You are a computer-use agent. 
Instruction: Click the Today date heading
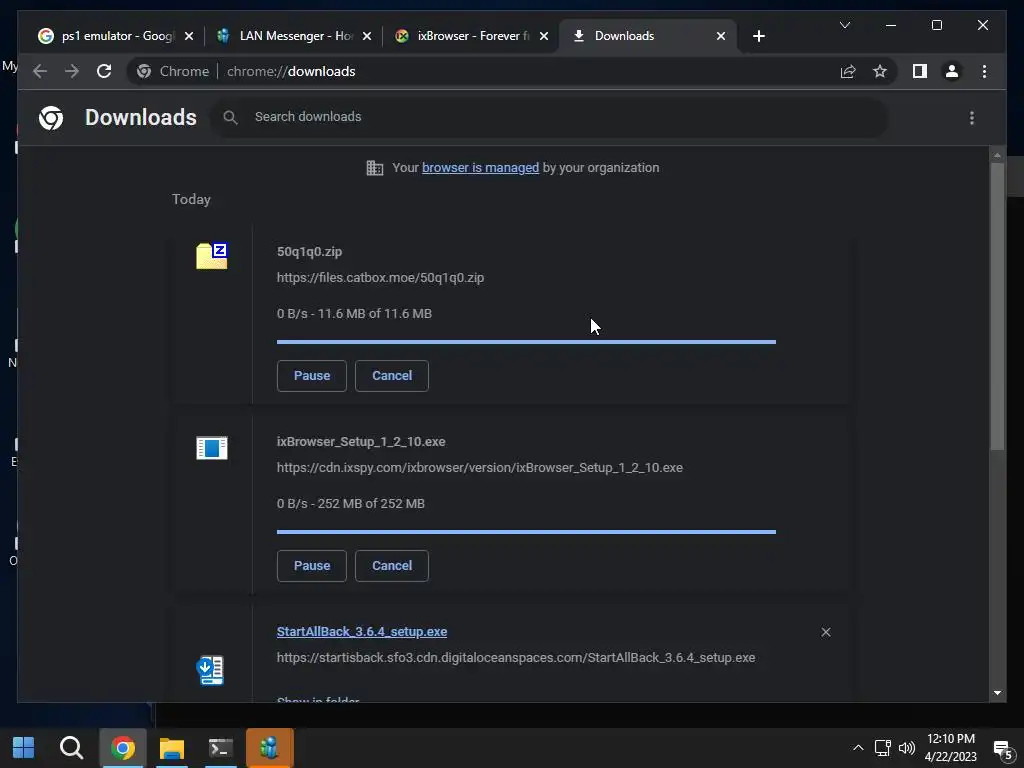191,199
